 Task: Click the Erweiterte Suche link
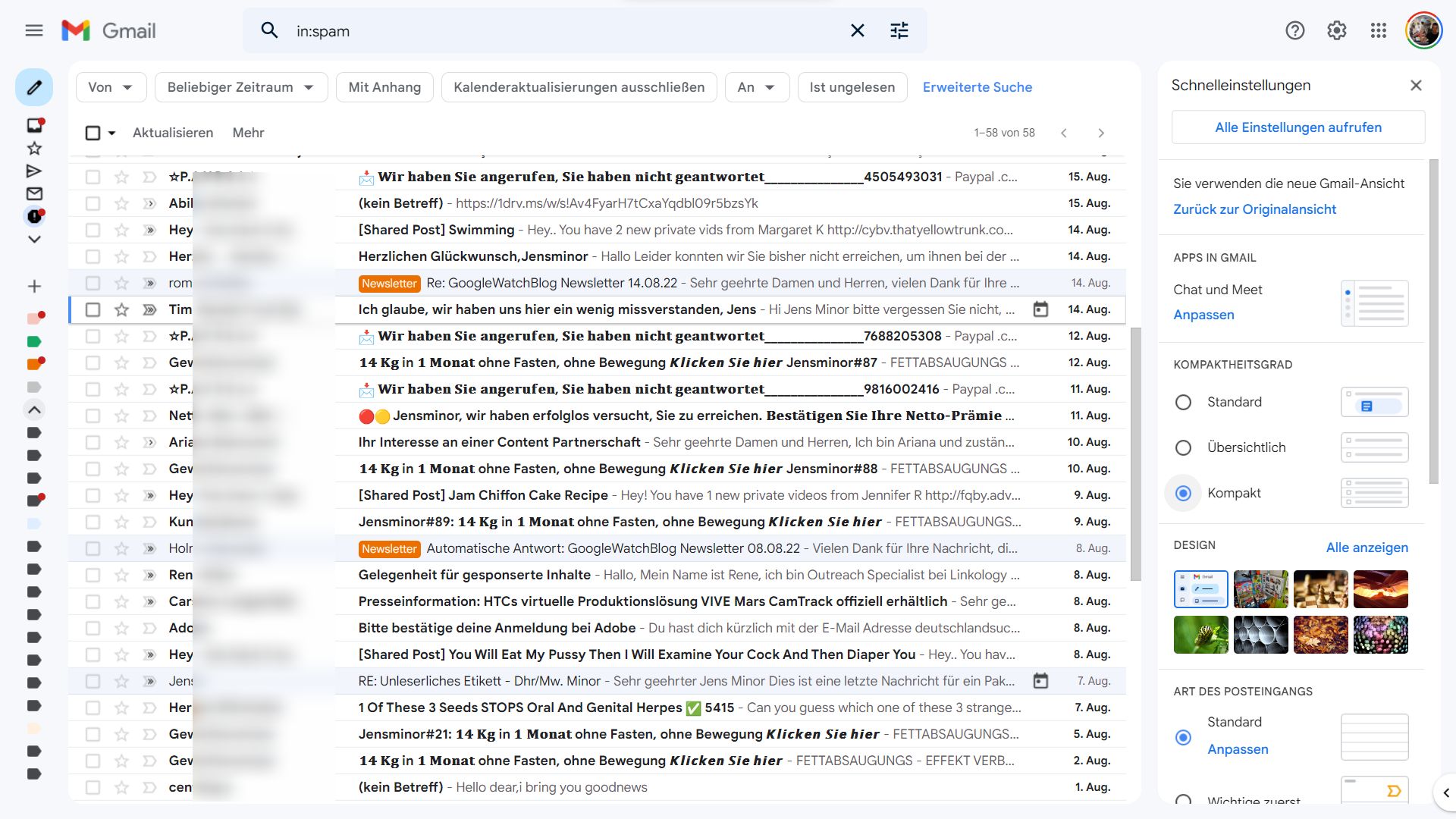(x=977, y=87)
